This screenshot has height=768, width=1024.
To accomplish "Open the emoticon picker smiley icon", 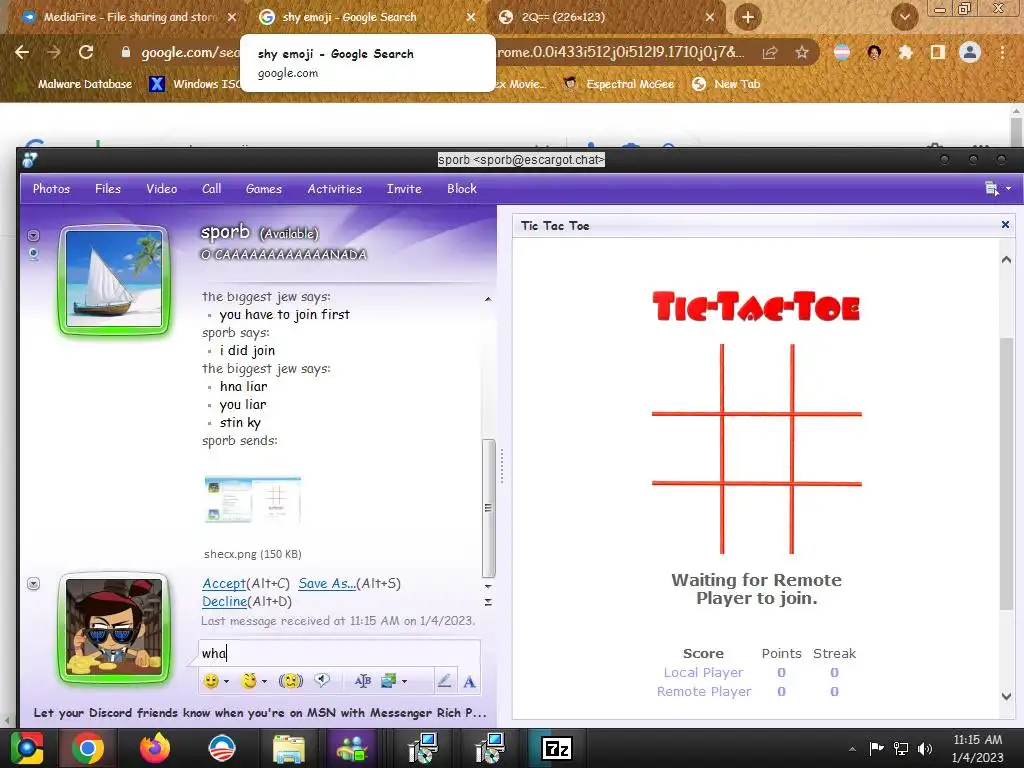I will 211,681.
